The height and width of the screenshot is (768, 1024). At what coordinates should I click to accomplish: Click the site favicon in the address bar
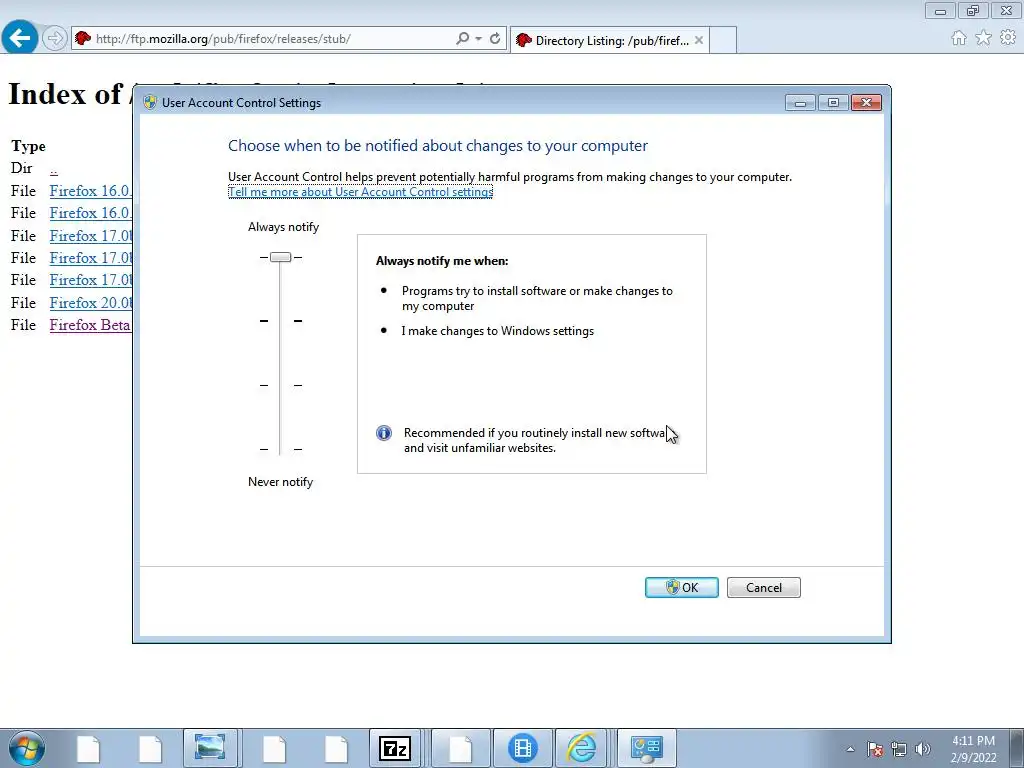point(83,39)
